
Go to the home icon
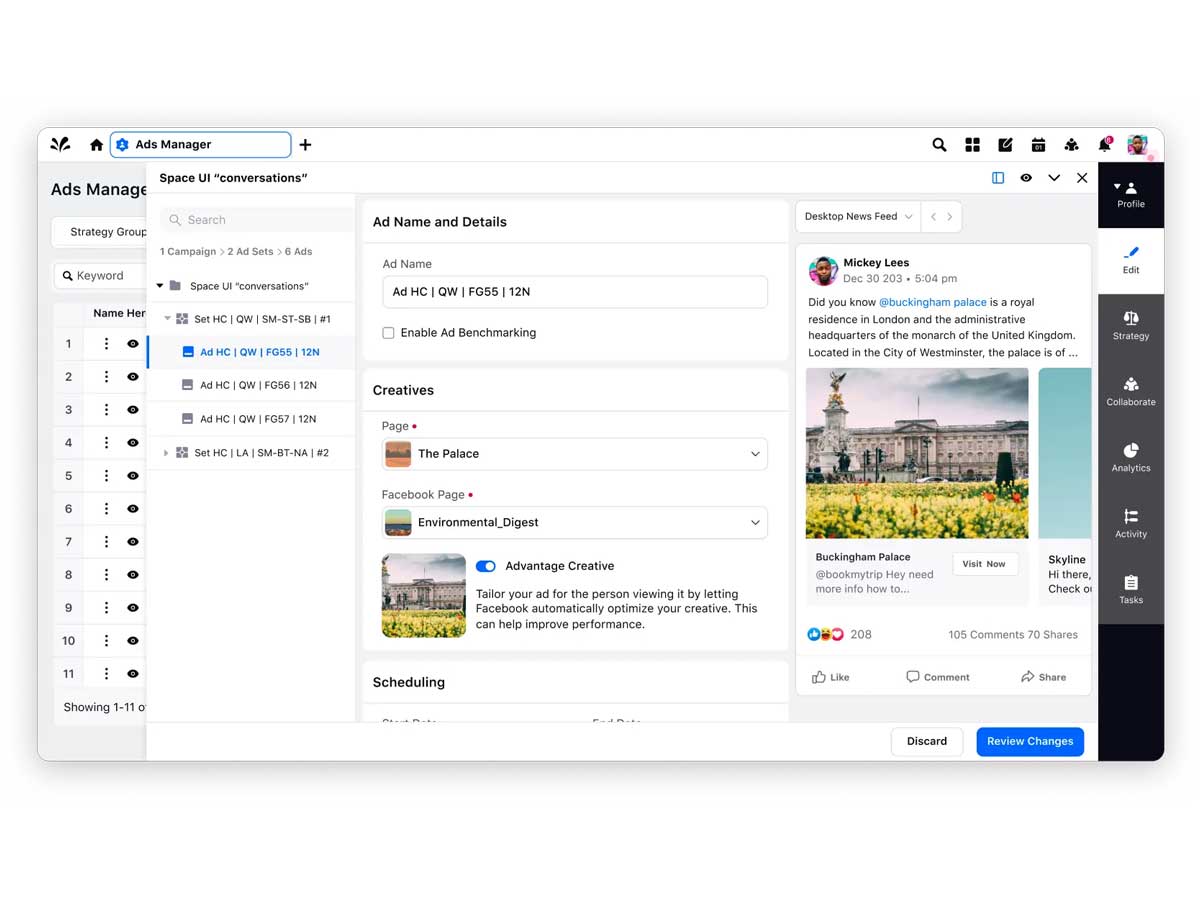[96, 145]
